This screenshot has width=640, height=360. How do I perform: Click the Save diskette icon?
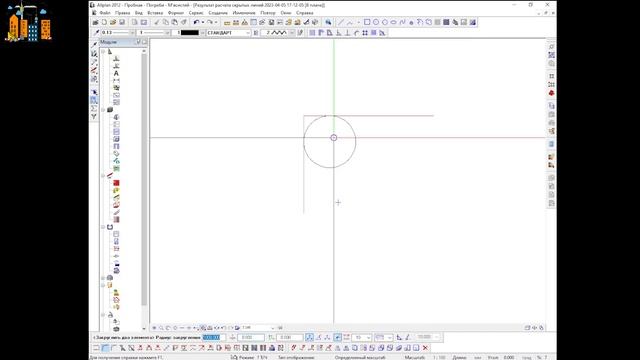coord(122,22)
